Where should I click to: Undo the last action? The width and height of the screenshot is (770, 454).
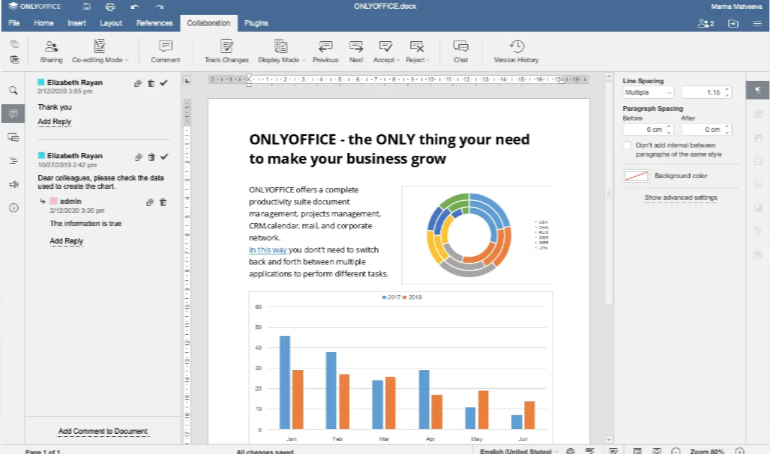pos(135,7)
